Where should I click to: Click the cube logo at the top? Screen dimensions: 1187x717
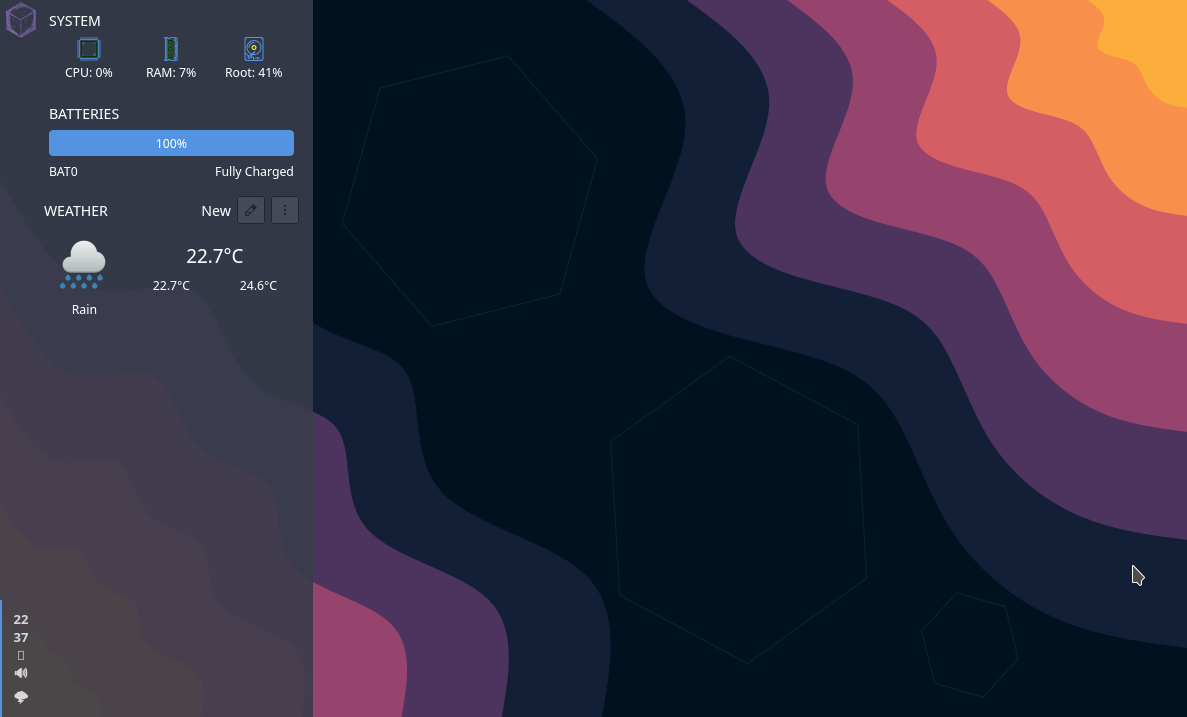pyautogui.click(x=20, y=19)
